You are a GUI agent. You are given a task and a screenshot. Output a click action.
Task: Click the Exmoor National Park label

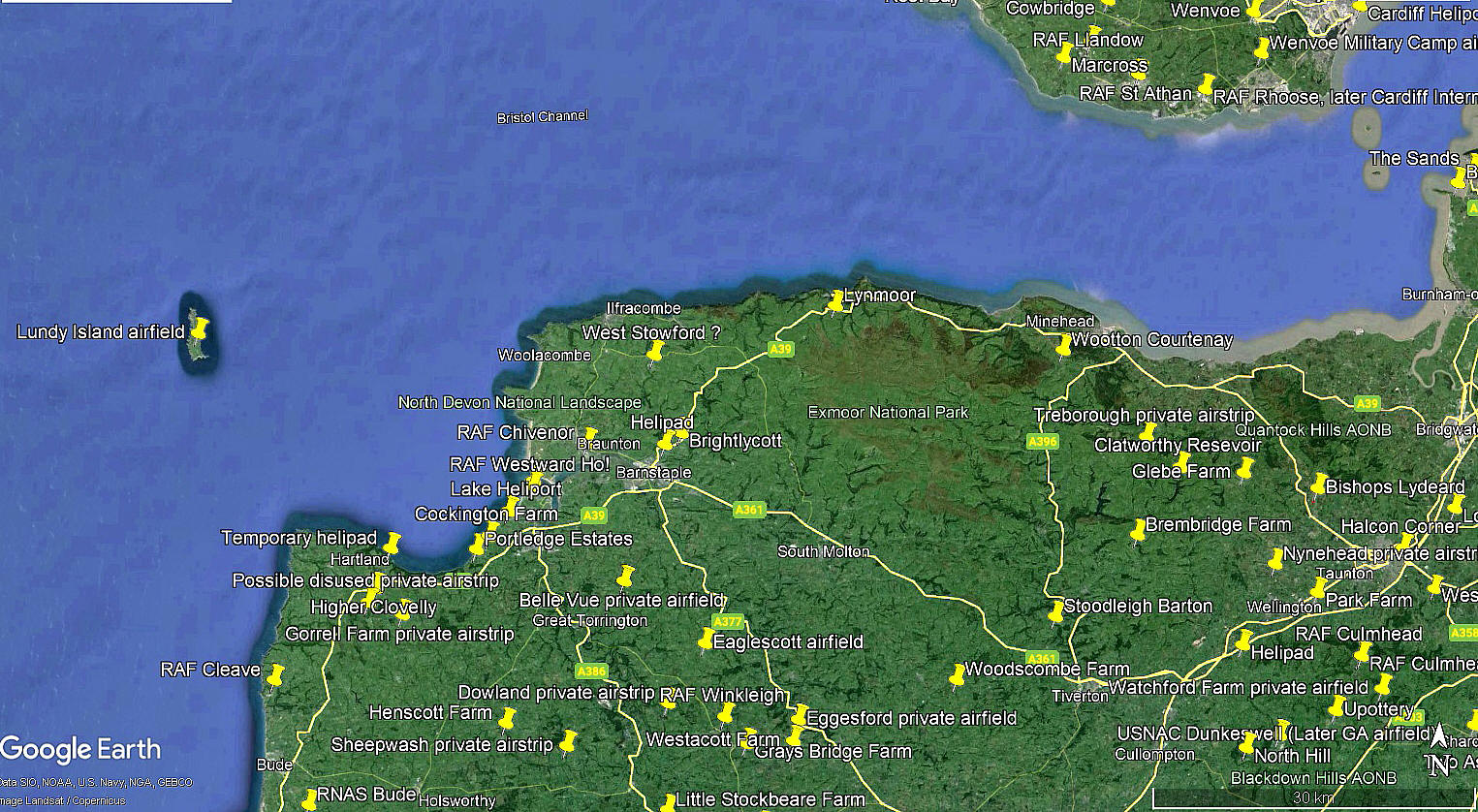tap(888, 412)
